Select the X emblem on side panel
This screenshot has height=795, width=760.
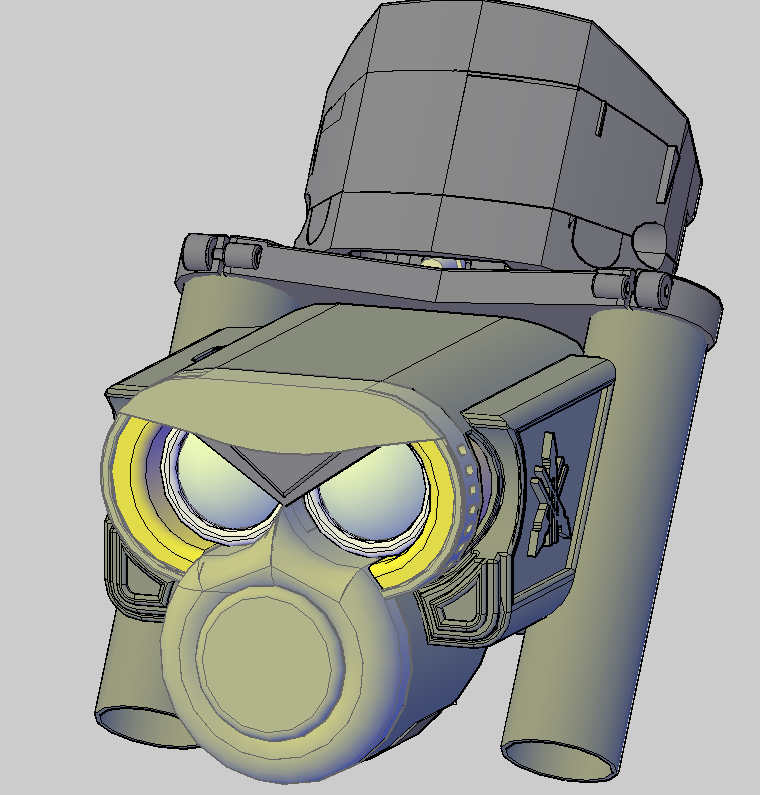pyautogui.click(x=549, y=493)
